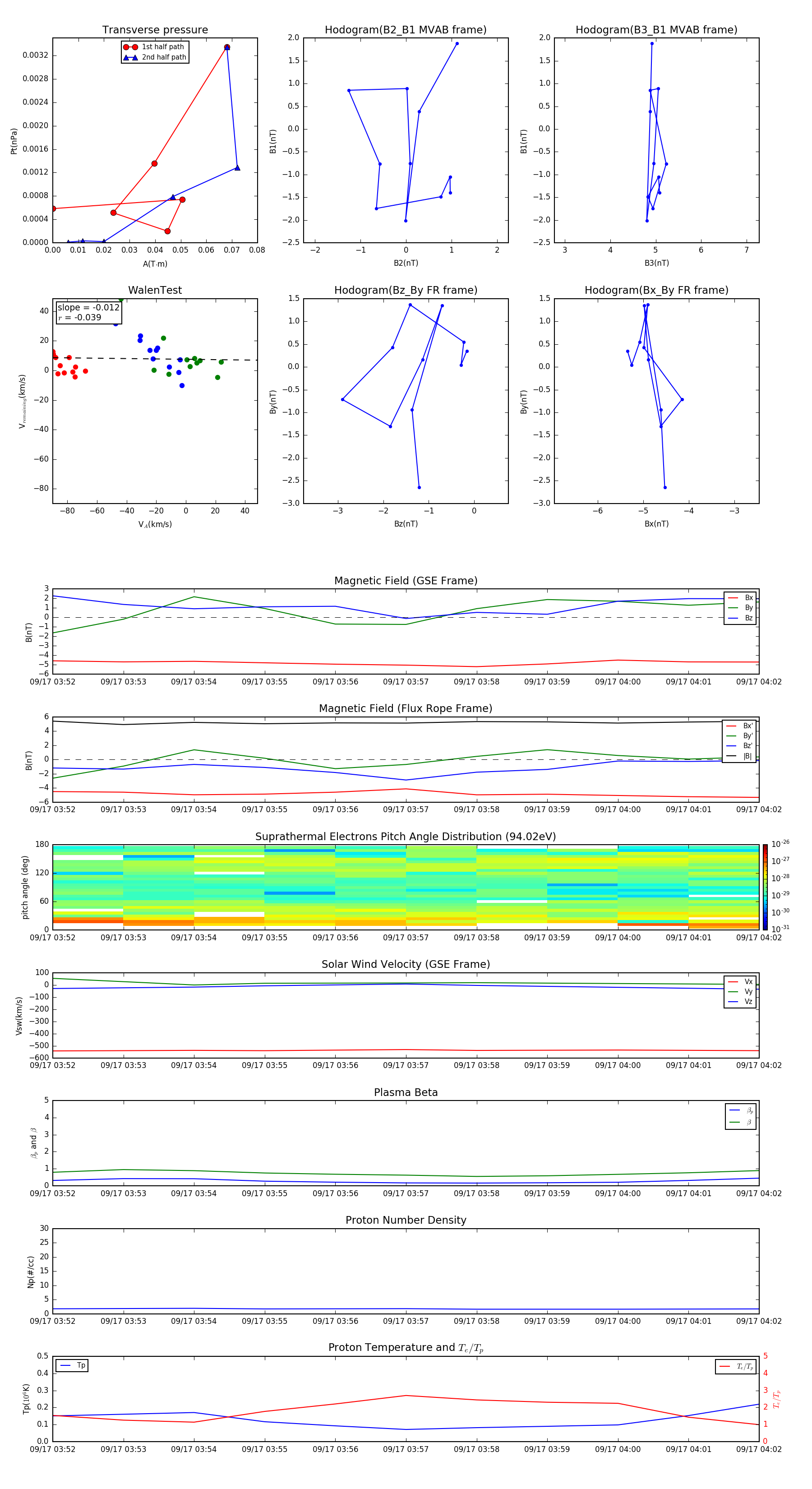This screenshot has width=812, height=1489.
Task: Click the 'Vy' legend entry
Action: click(740, 991)
